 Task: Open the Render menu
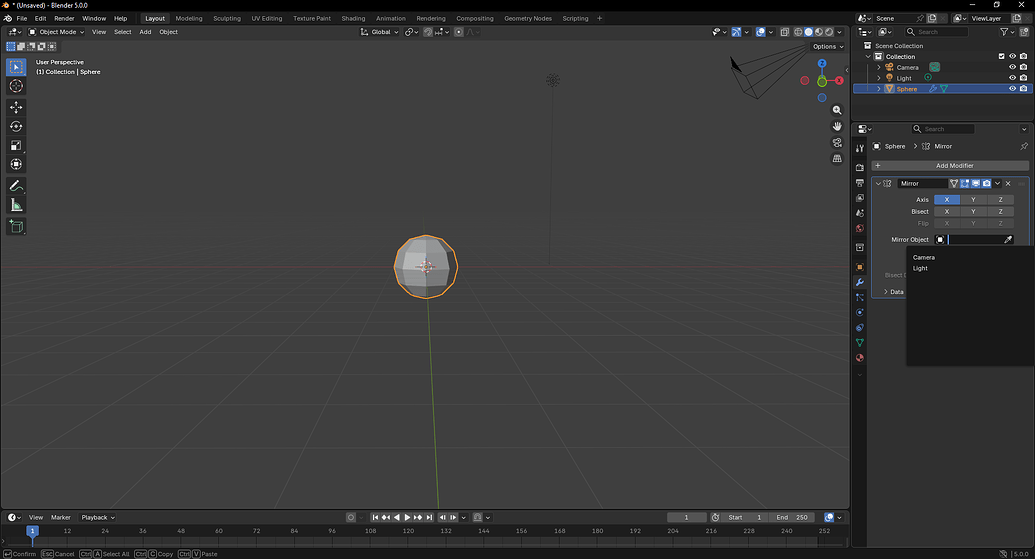click(64, 18)
